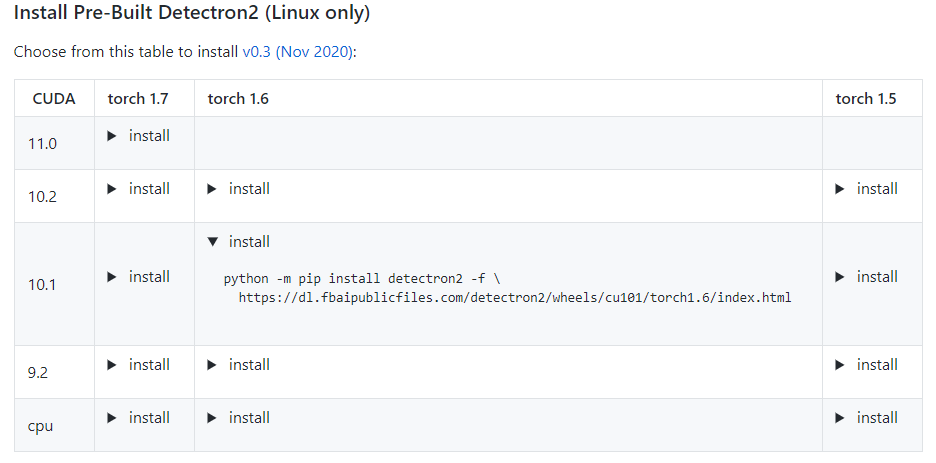Expand install for CUDA 9.2 torch 1.5
This screenshot has height=463, width=936.
pyautogui.click(x=866, y=365)
